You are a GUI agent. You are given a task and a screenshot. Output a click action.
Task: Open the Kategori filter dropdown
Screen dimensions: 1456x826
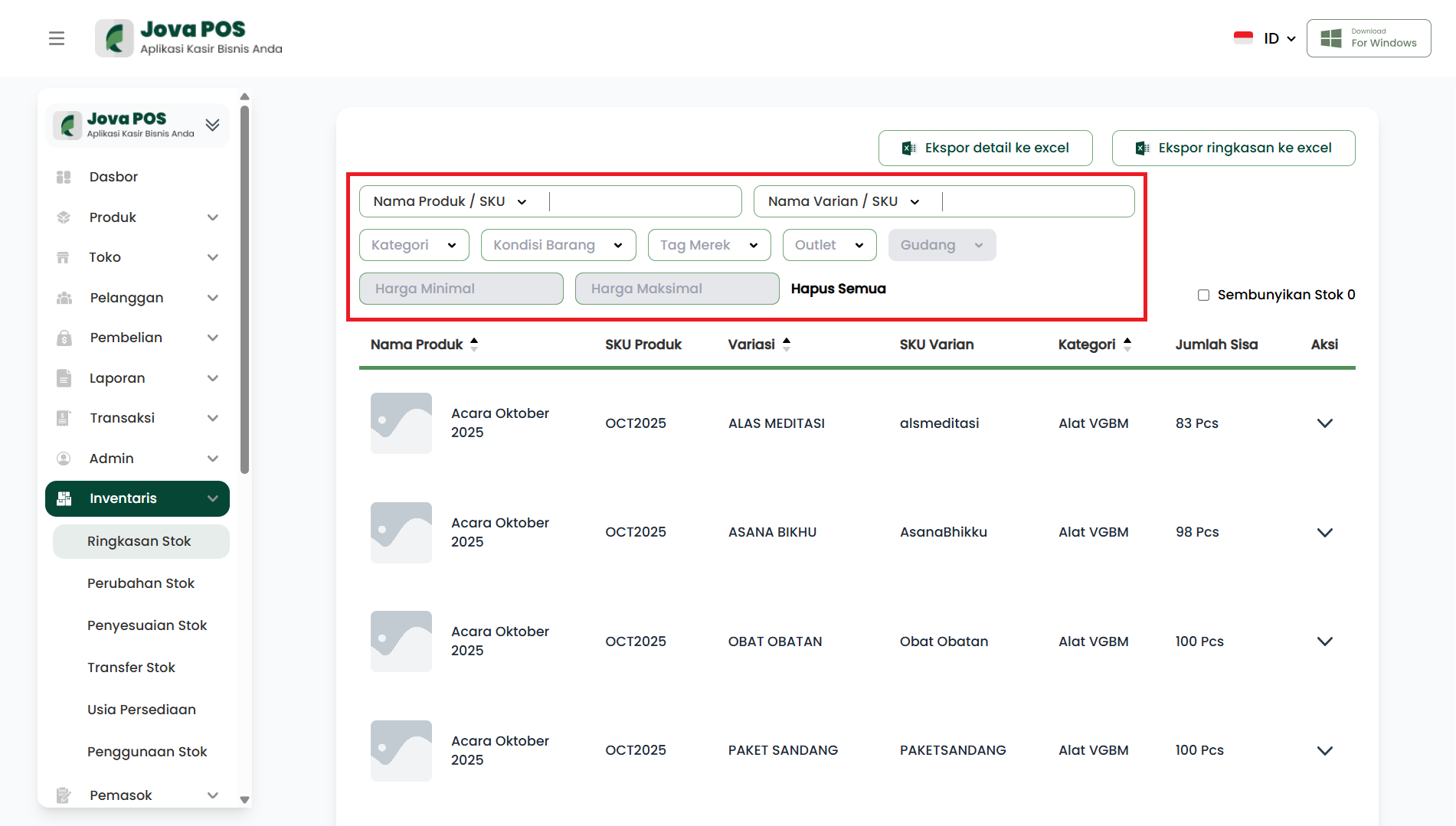pos(414,245)
